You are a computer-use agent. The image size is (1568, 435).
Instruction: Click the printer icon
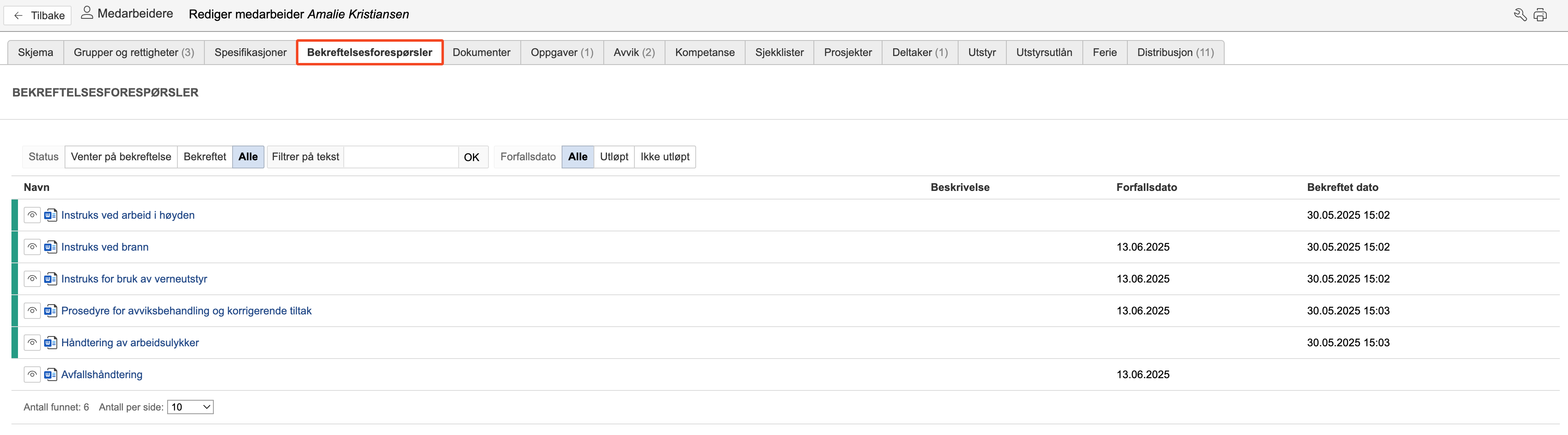coord(1540,15)
